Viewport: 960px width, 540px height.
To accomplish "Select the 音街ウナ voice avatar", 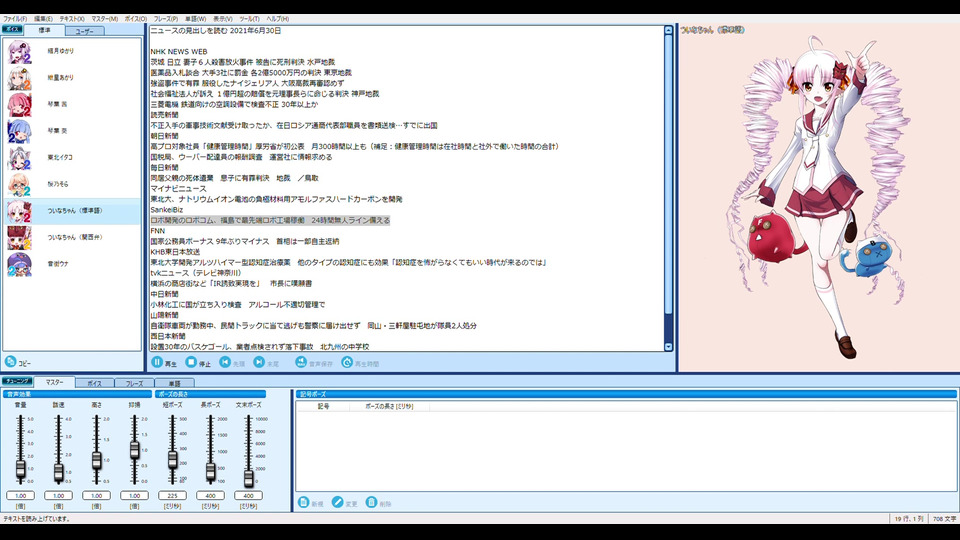I will (x=19, y=264).
